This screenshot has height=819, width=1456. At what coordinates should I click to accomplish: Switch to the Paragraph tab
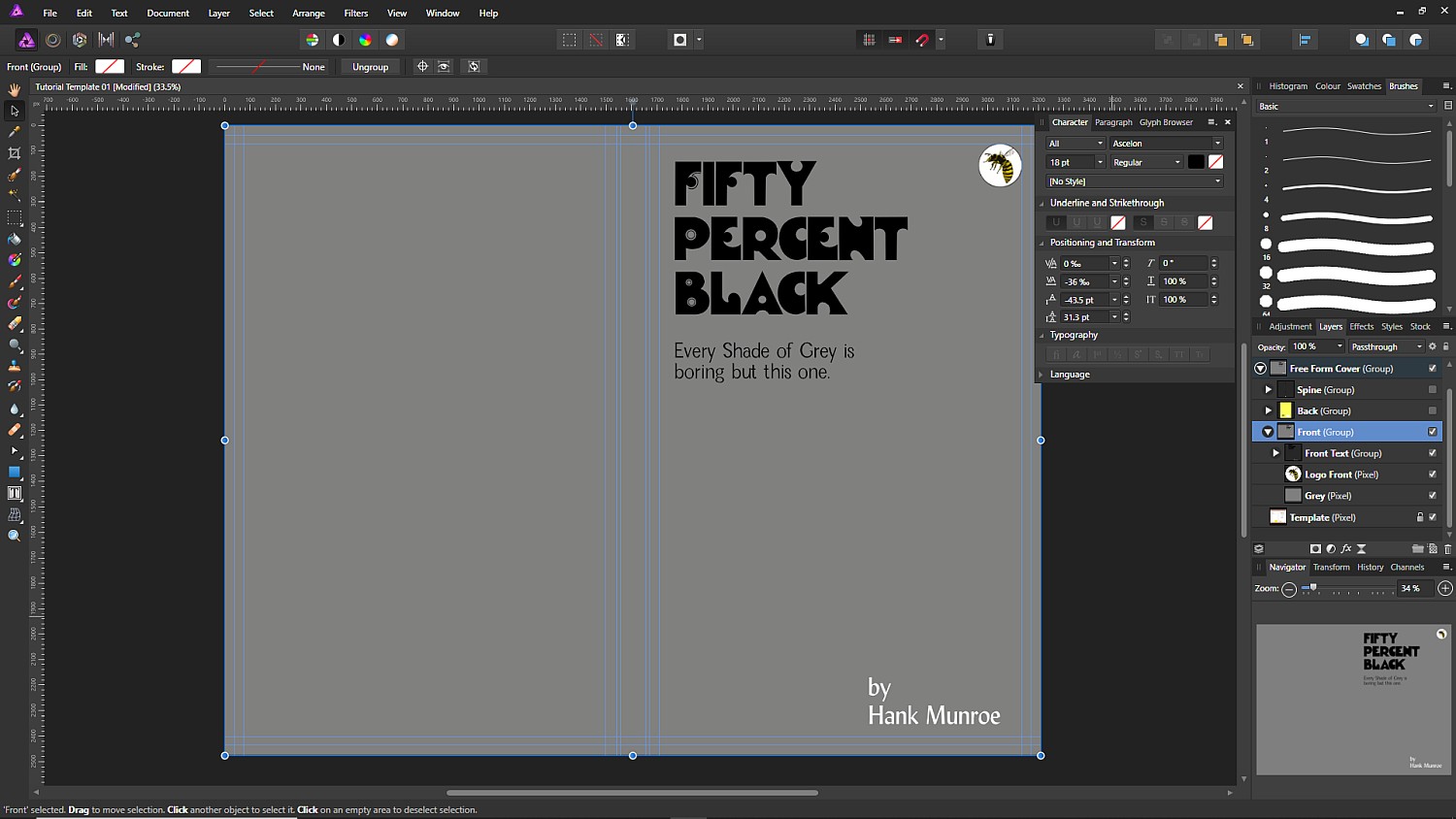(1113, 122)
